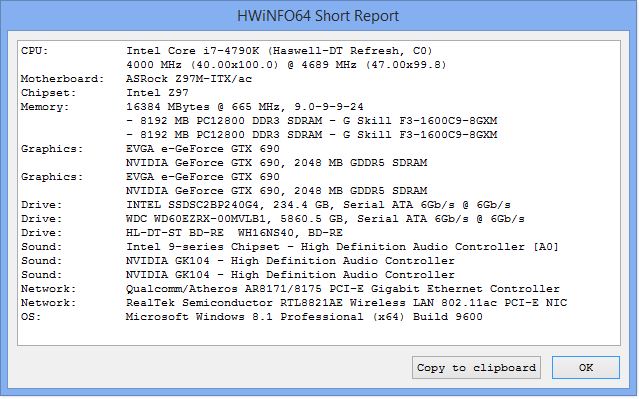The height and width of the screenshot is (399, 639).
Task: Click the 'CPU:' label
Action: pos(35,51)
